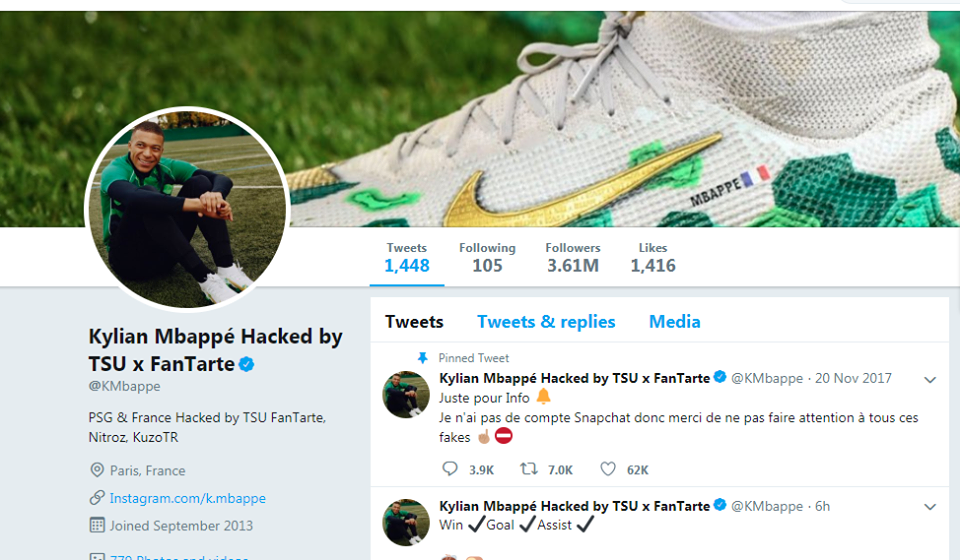Select the Tweets timeline tab
Image resolution: width=960 pixels, height=560 pixels.
click(x=414, y=322)
